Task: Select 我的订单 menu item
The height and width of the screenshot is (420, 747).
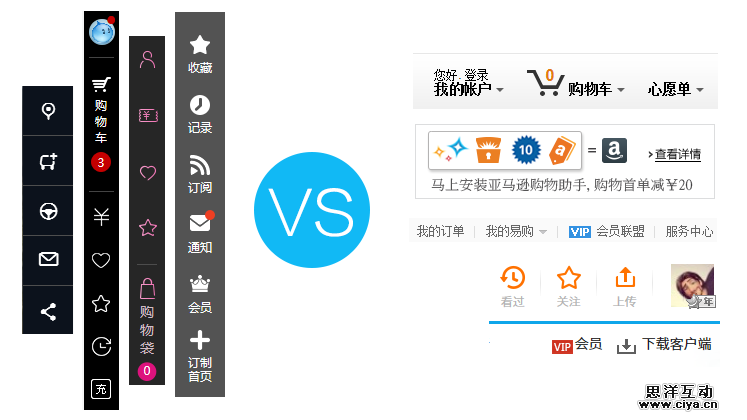Action: (x=440, y=231)
